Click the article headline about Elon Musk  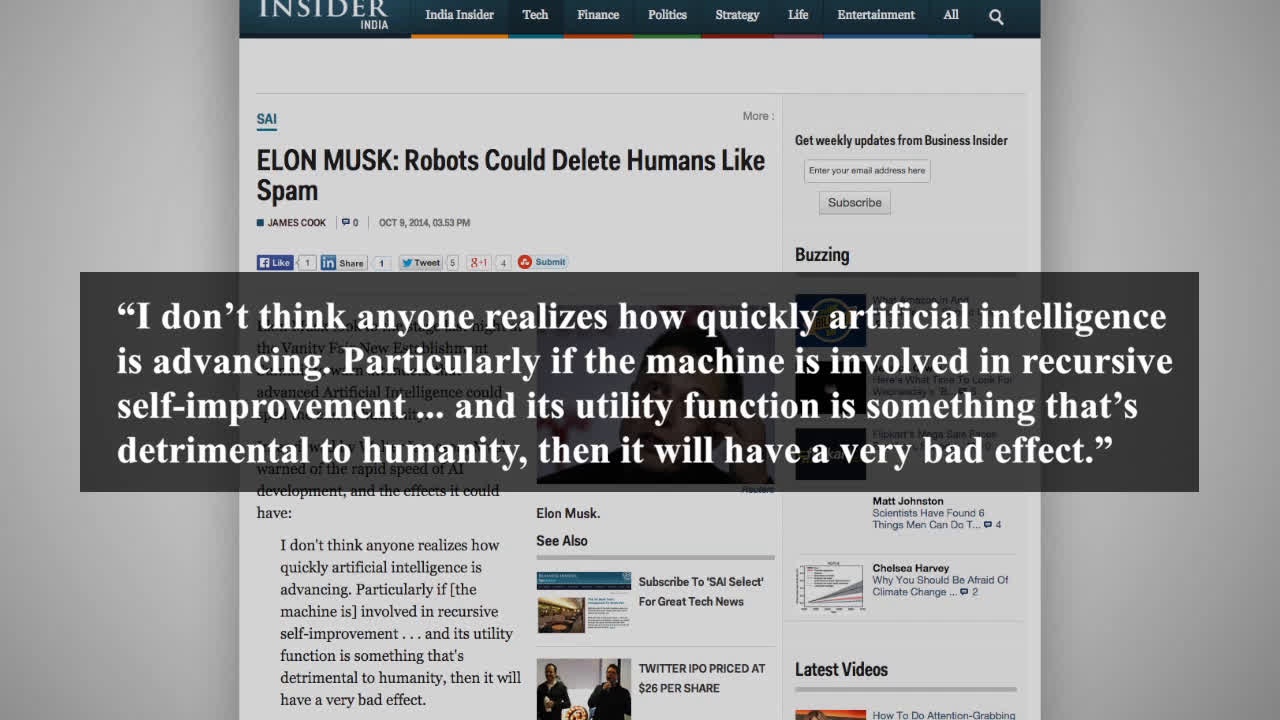(x=510, y=175)
